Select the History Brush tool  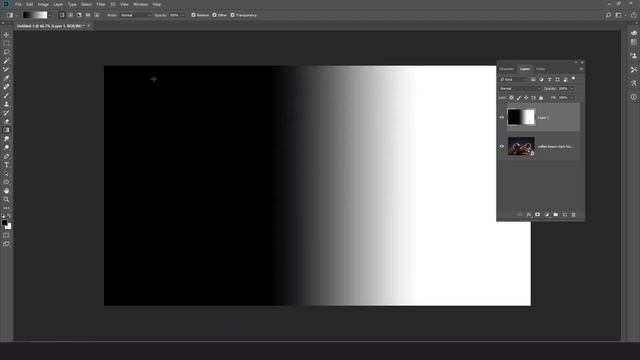pyautogui.click(x=6, y=113)
